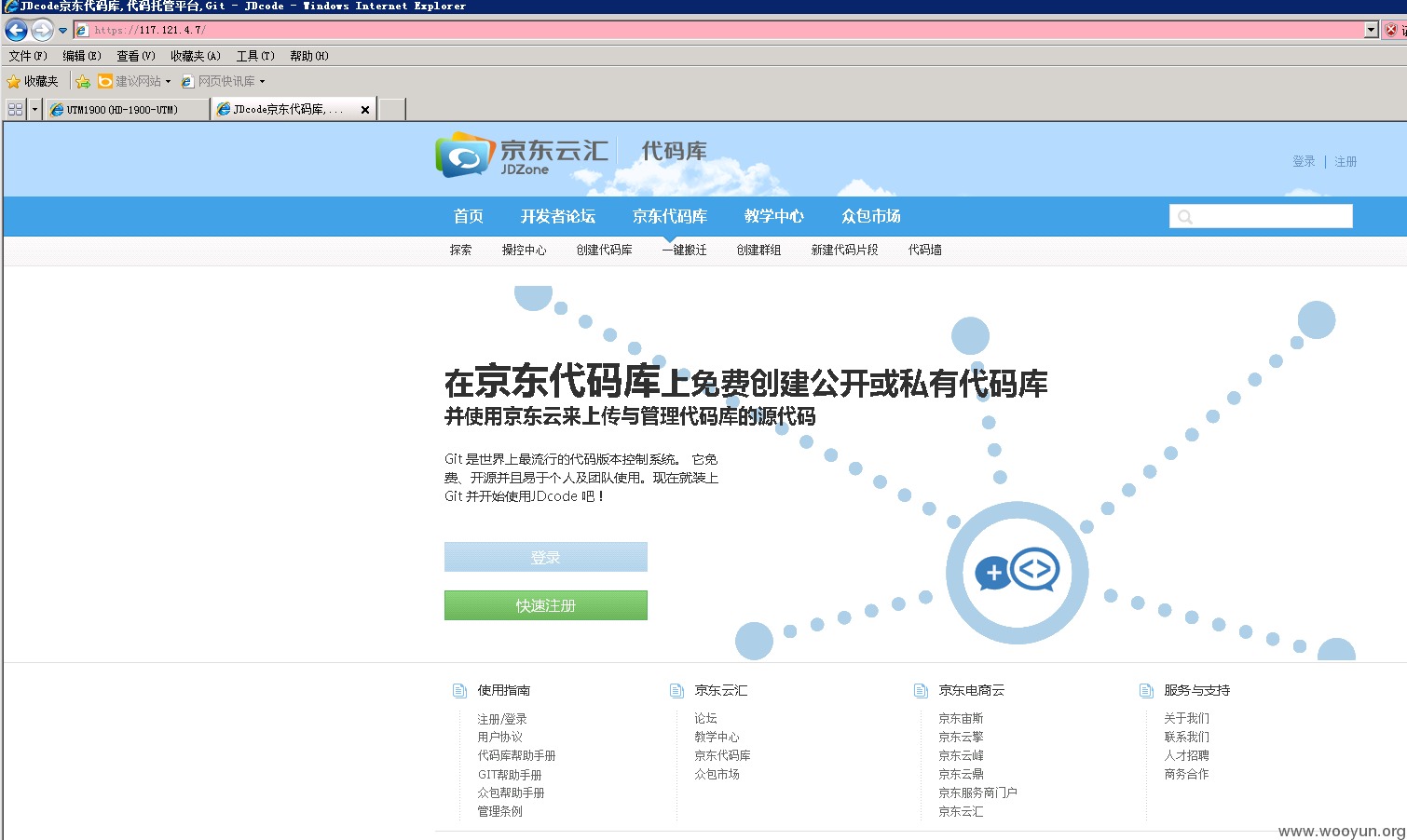Screen dimensions: 1407x840
Task: Open the 收藏夹(A) menu
Action: coord(196,56)
